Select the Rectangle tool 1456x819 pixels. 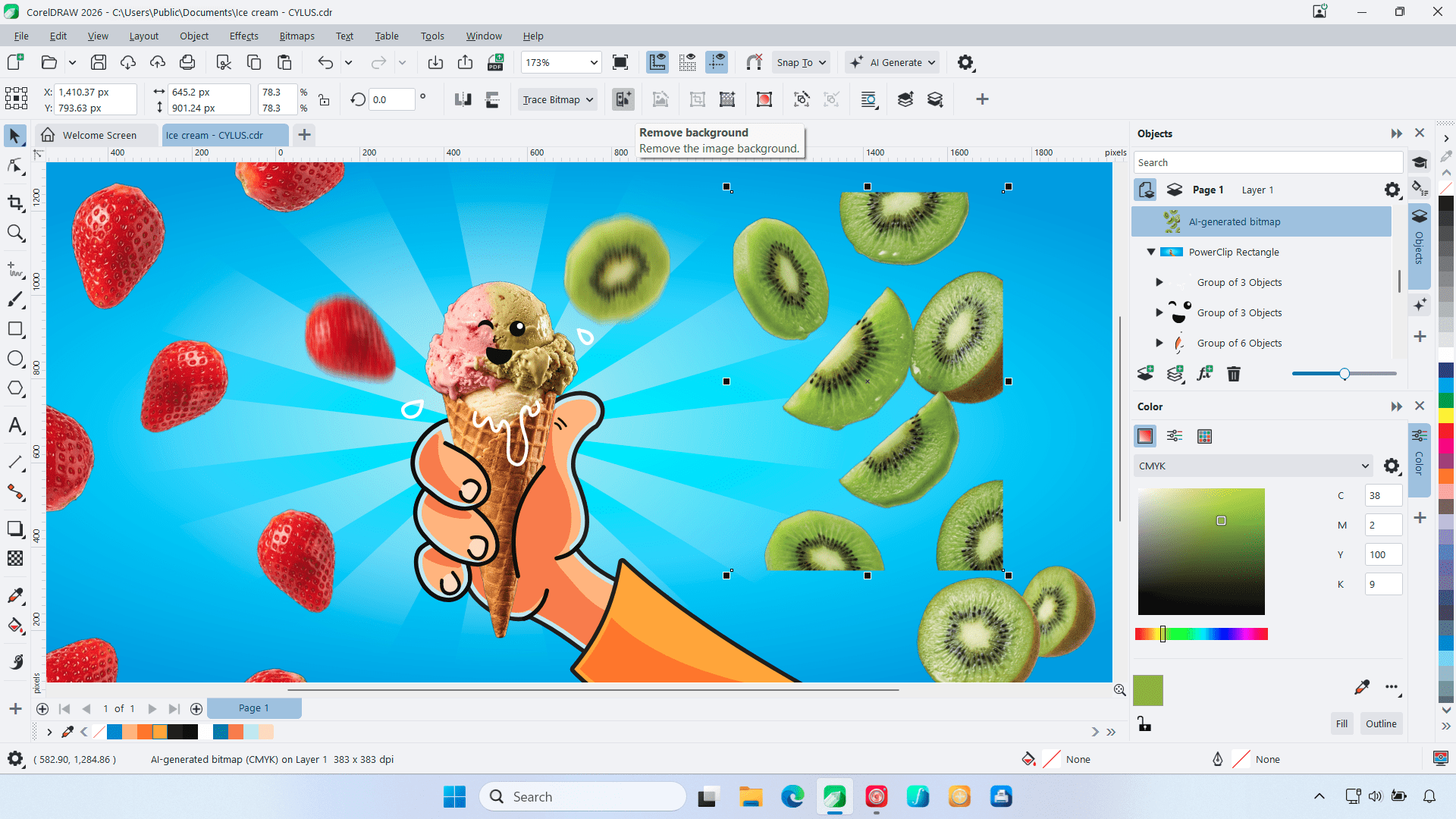click(x=16, y=329)
